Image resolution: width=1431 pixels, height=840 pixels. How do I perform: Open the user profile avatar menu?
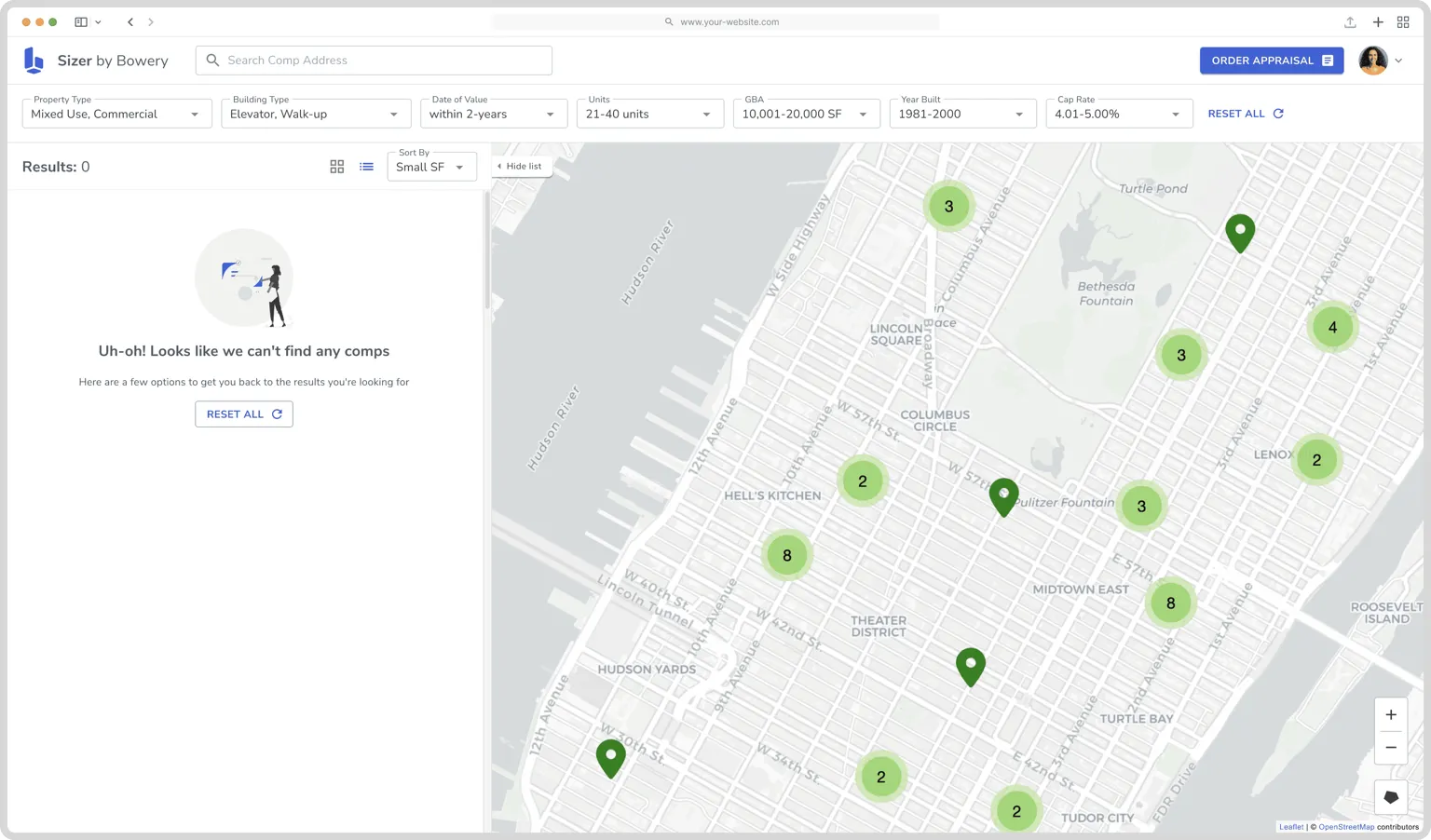pyautogui.click(x=1381, y=61)
